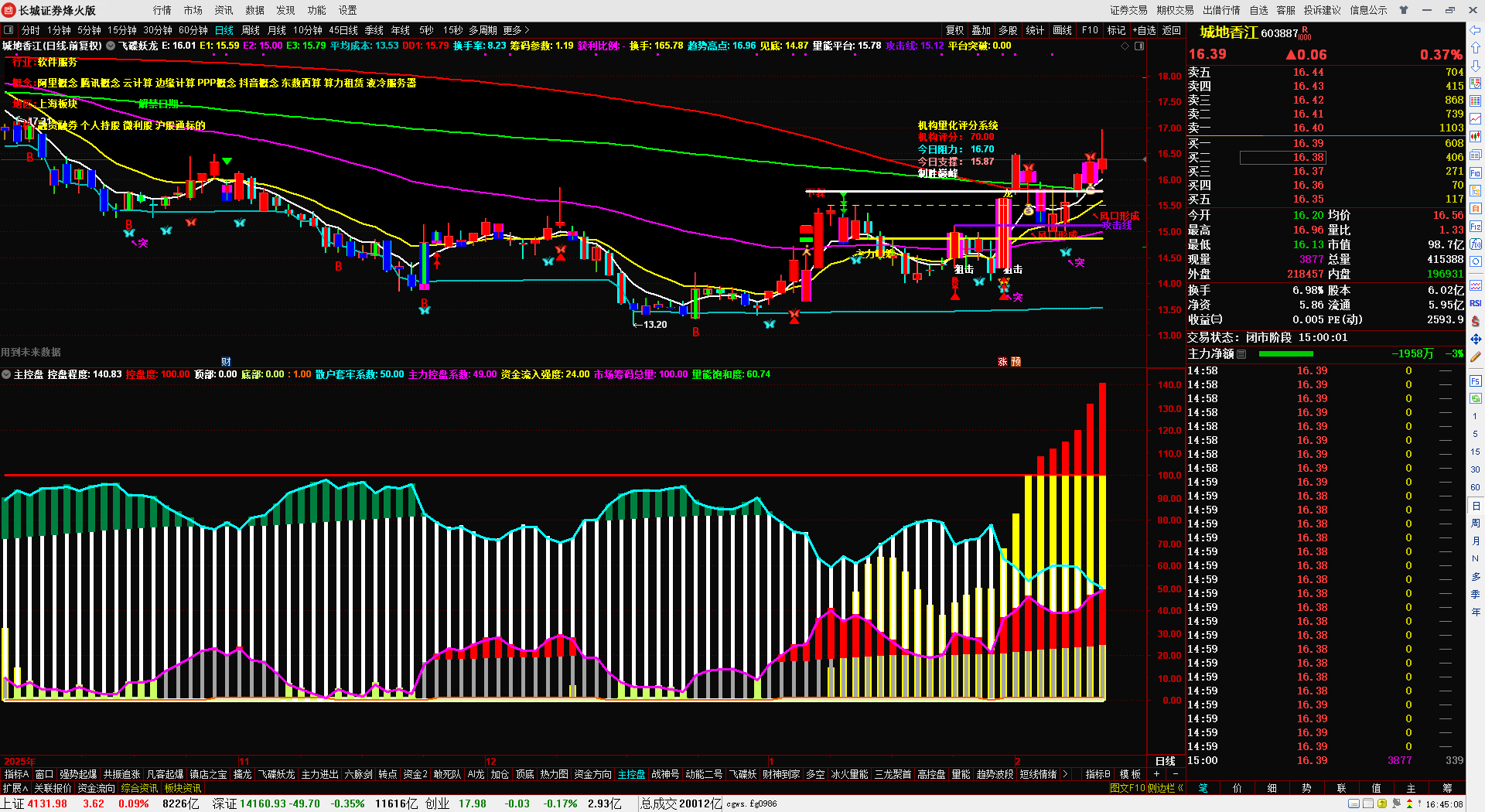
Task: Click the green refresh icon in sidebar
Action: [1476, 398]
